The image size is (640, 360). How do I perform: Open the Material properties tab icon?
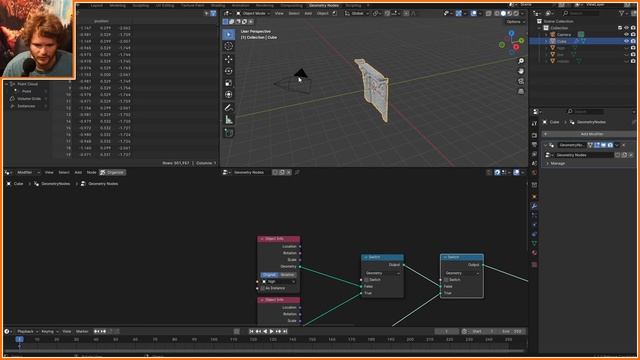pyautogui.click(x=534, y=253)
